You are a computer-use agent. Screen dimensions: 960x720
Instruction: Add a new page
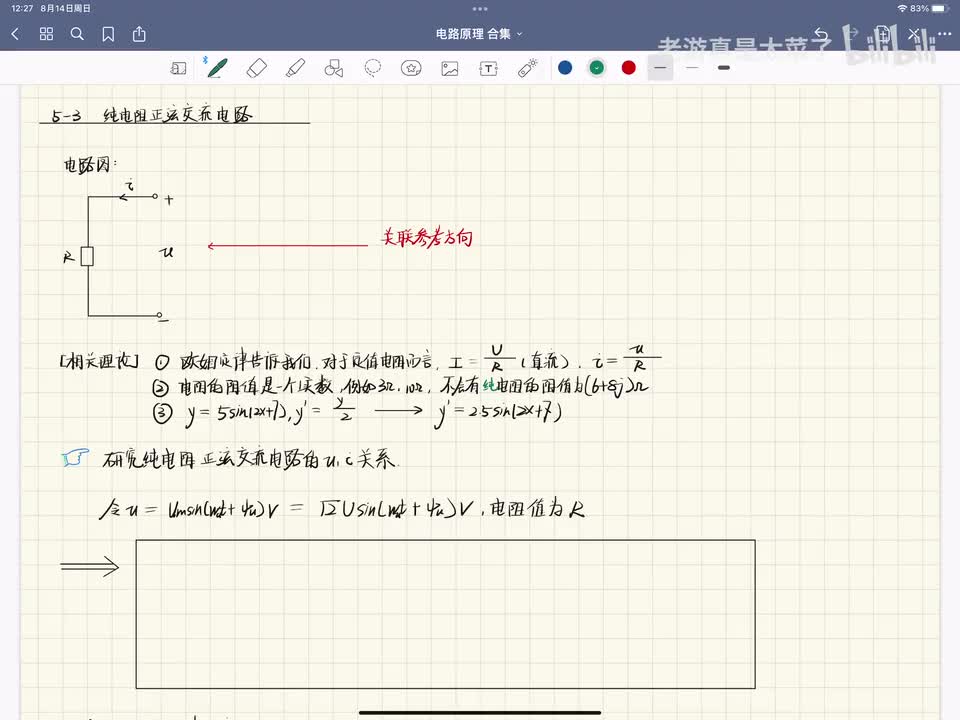pos(883,34)
